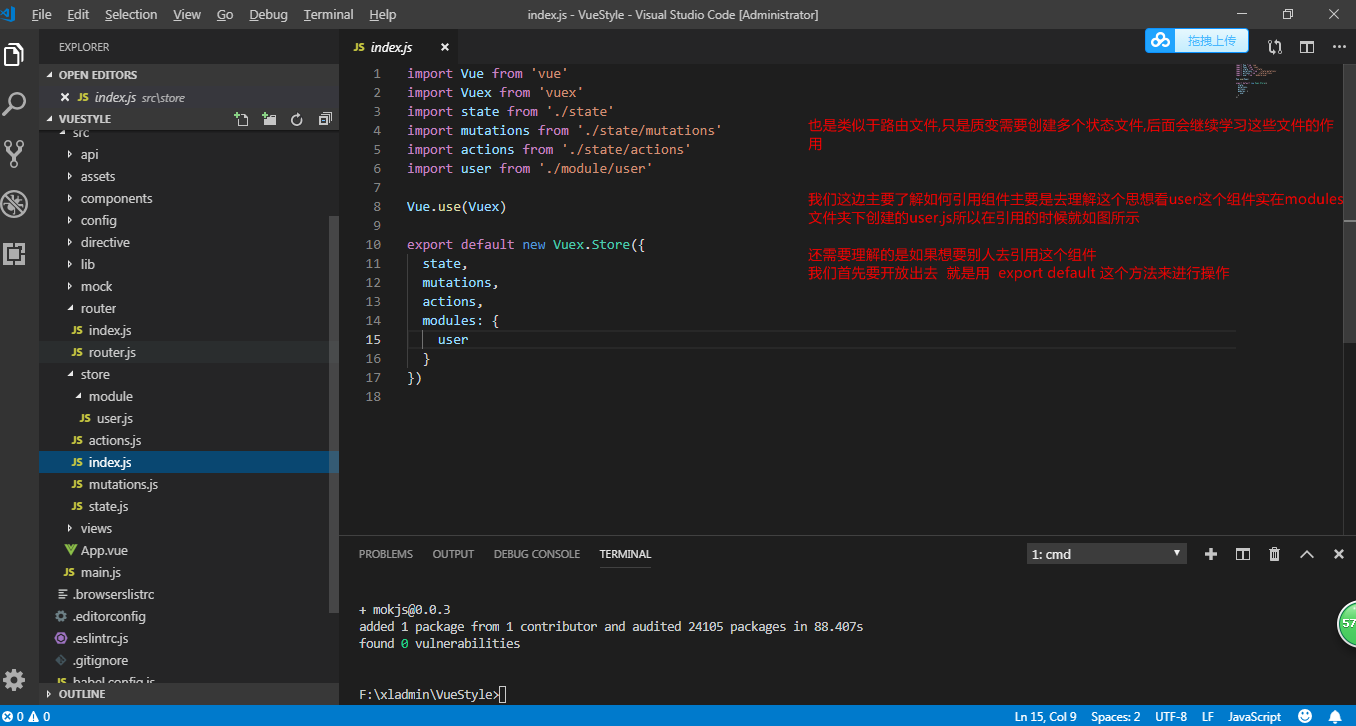
Task: Select terminal from the '1: cmd' dropdown
Action: (1107, 554)
